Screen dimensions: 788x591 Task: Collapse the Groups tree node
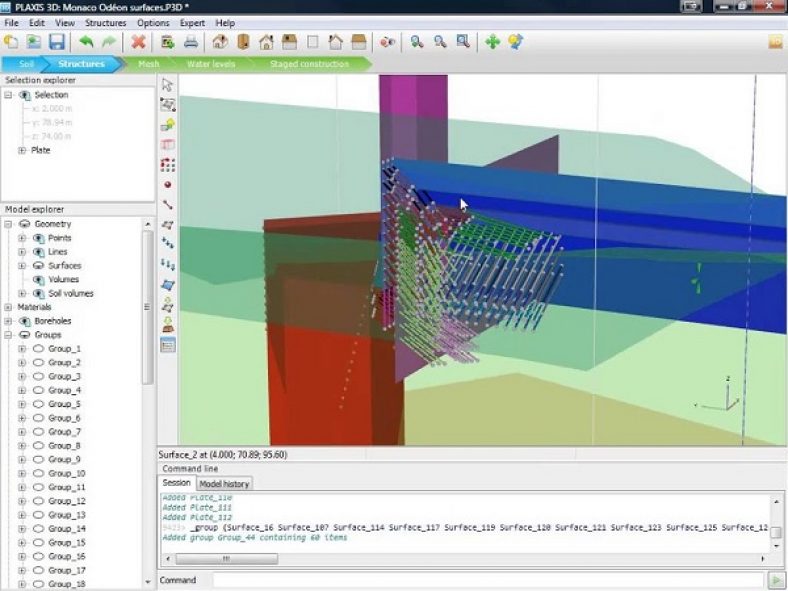(8, 335)
